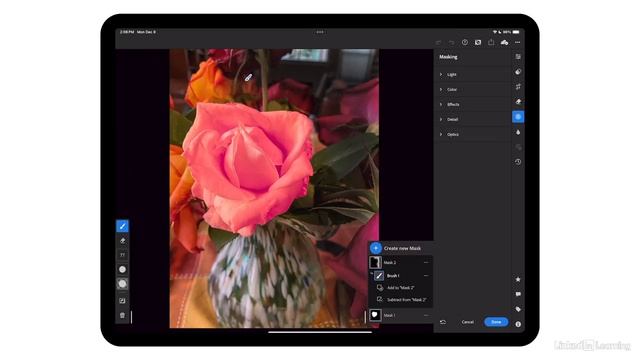The image size is (640, 360).
Task: Click the reset arrow icon beside Cancel
Action: tap(443, 322)
